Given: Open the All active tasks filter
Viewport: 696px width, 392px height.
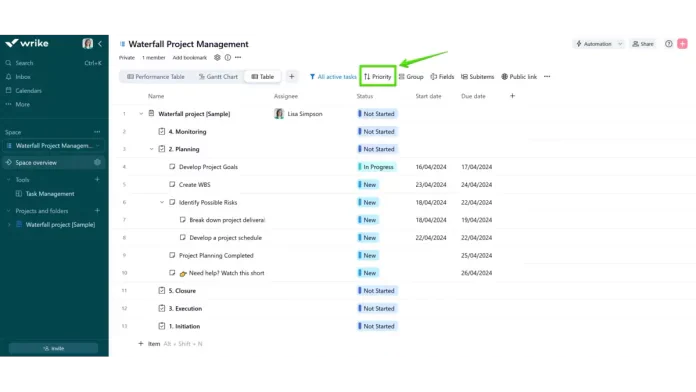Looking at the screenshot, I should pyautogui.click(x=333, y=77).
